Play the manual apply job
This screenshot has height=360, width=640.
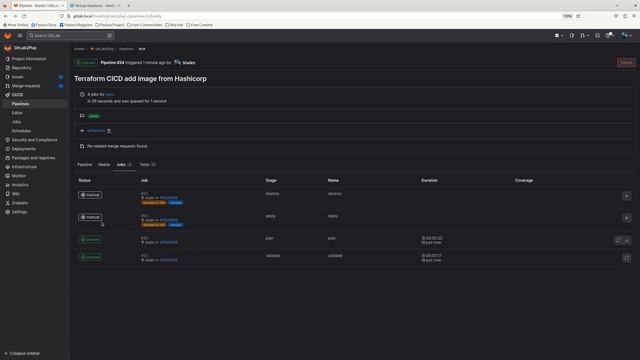coord(627,218)
